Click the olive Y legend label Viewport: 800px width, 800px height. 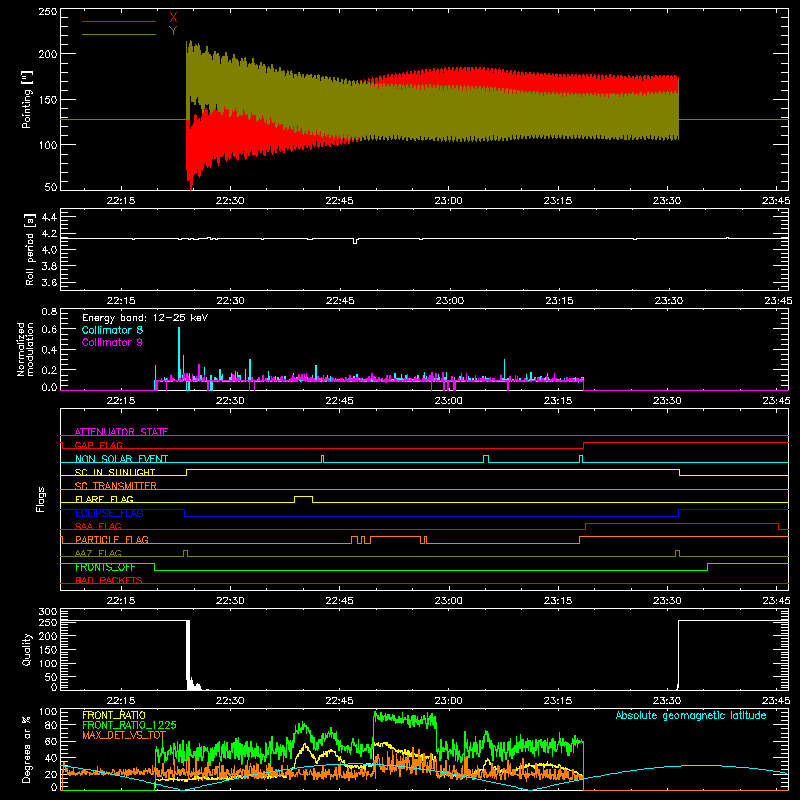click(x=173, y=31)
